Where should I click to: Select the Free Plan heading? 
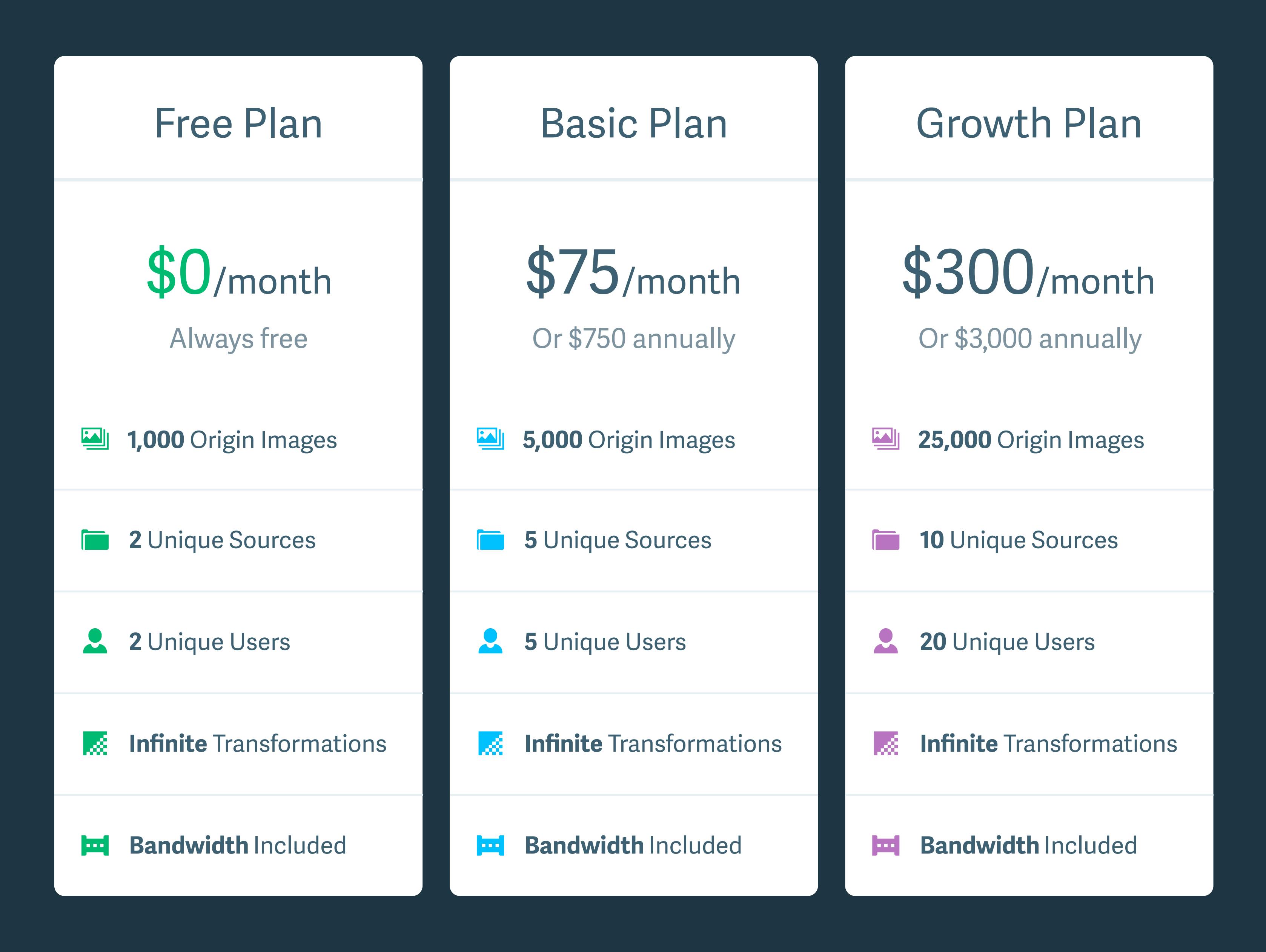[x=239, y=124]
